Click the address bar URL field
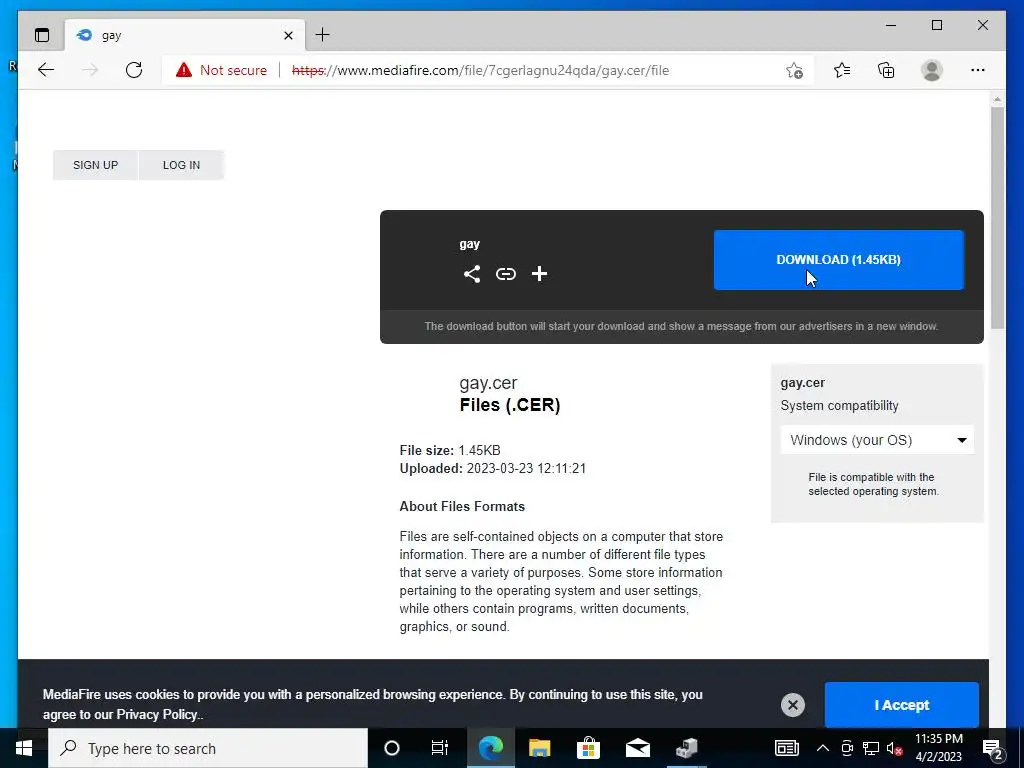Screen dimensions: 1024x768 480,70
